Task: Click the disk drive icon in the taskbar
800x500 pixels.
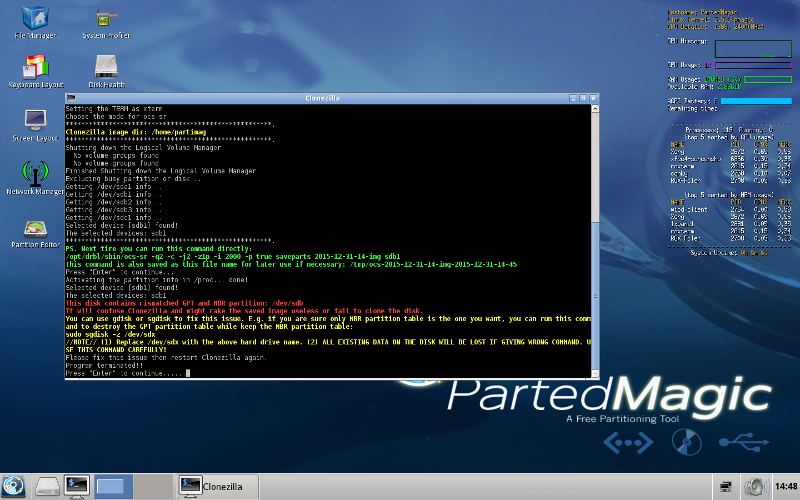Action: [49, 486]
